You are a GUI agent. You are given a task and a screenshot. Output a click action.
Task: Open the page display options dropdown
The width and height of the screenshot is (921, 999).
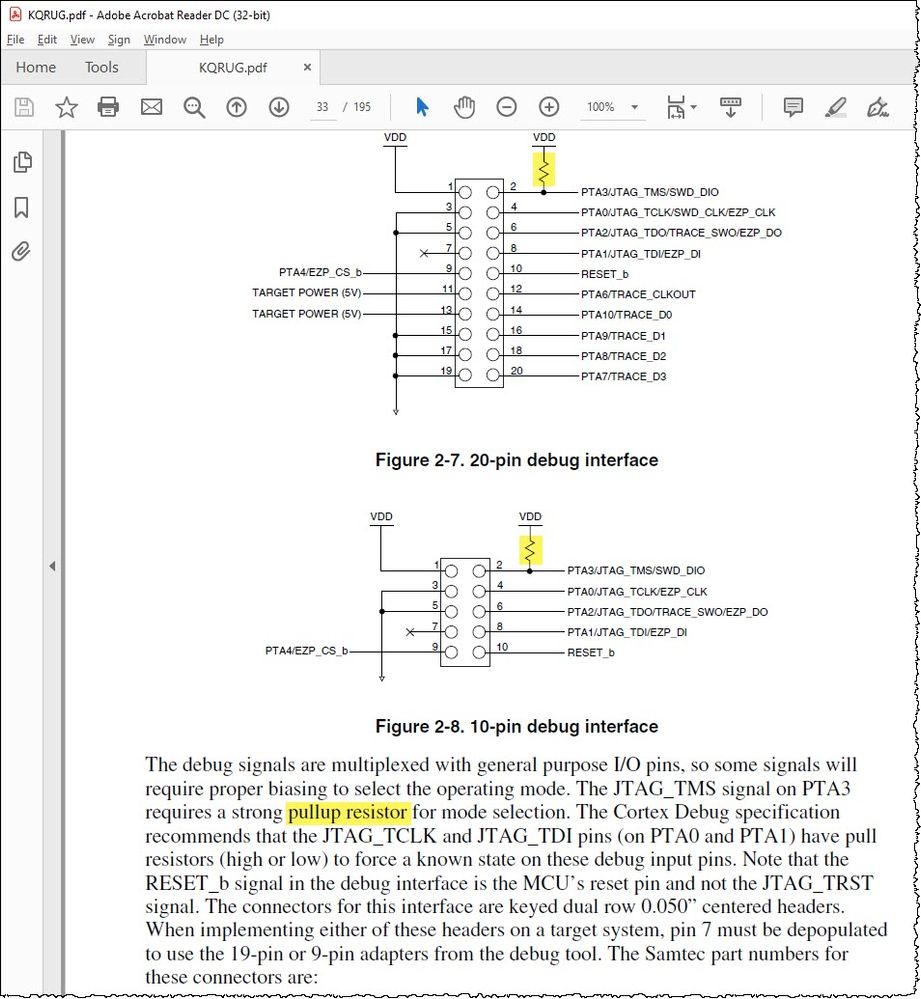[692, 107]
